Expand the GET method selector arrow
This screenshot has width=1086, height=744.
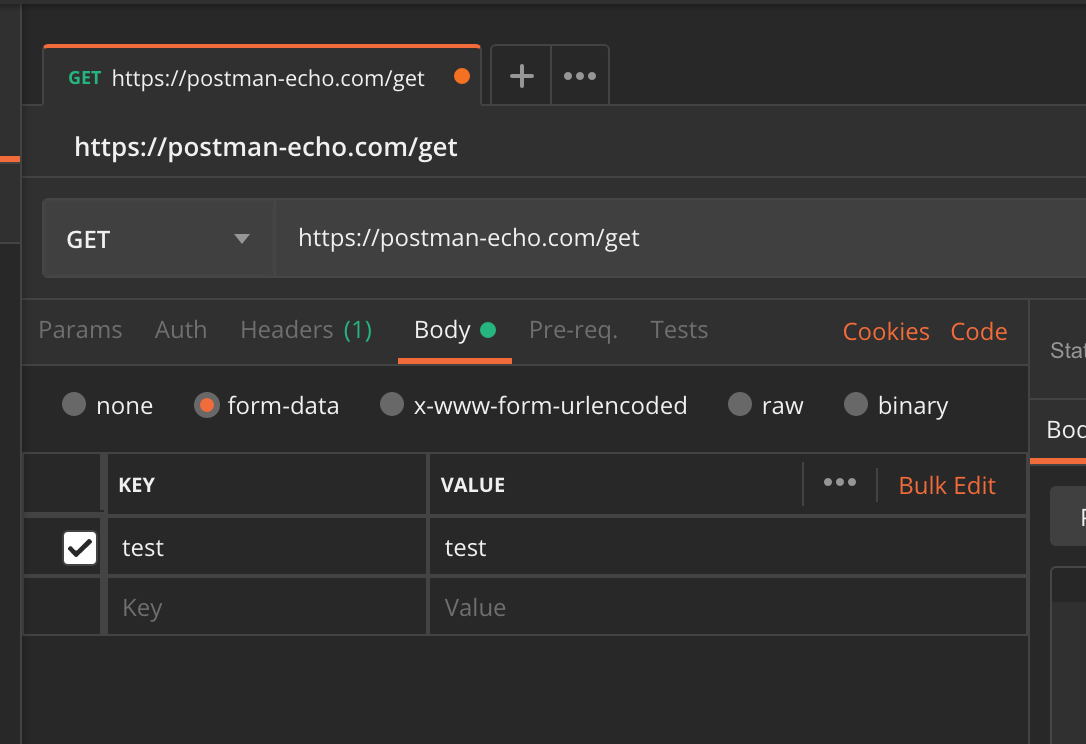tap(241, 238)
